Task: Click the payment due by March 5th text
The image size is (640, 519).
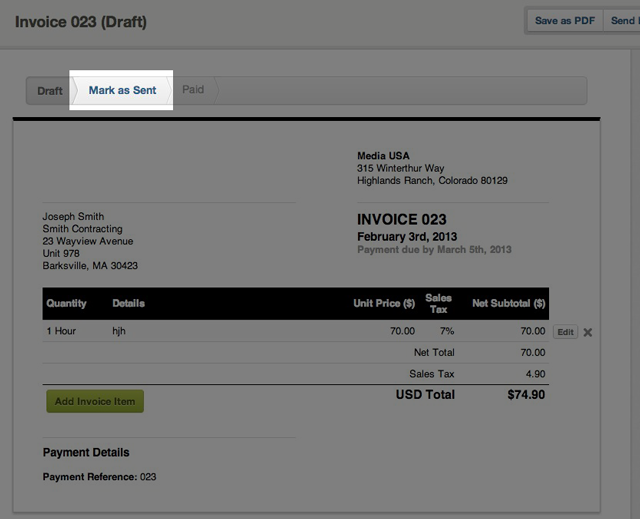Action: click(x=434, y=250)
